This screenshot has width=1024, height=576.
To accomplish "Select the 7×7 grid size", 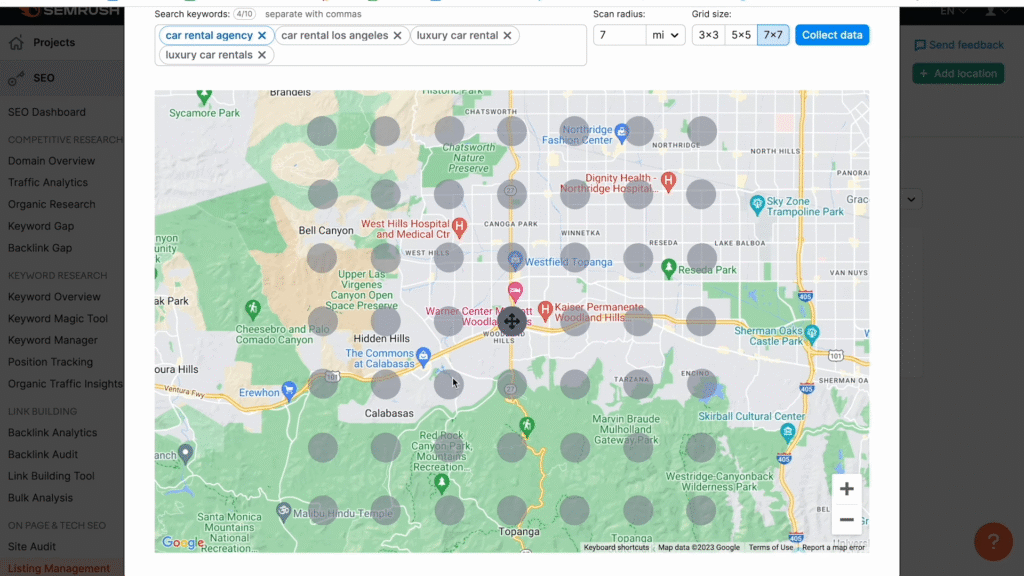I will [x=773, y=35].
